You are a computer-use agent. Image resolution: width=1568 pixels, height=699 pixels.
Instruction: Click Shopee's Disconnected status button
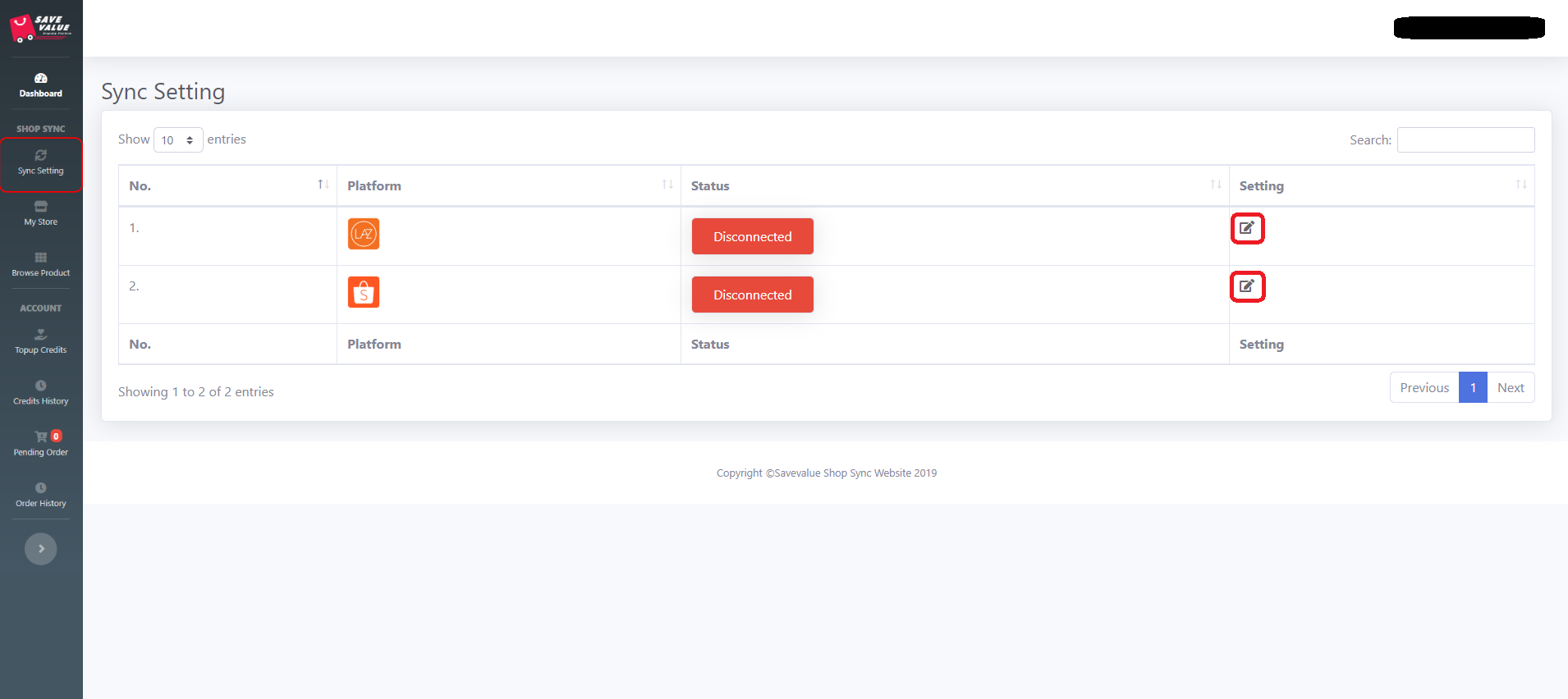[752, 295]
